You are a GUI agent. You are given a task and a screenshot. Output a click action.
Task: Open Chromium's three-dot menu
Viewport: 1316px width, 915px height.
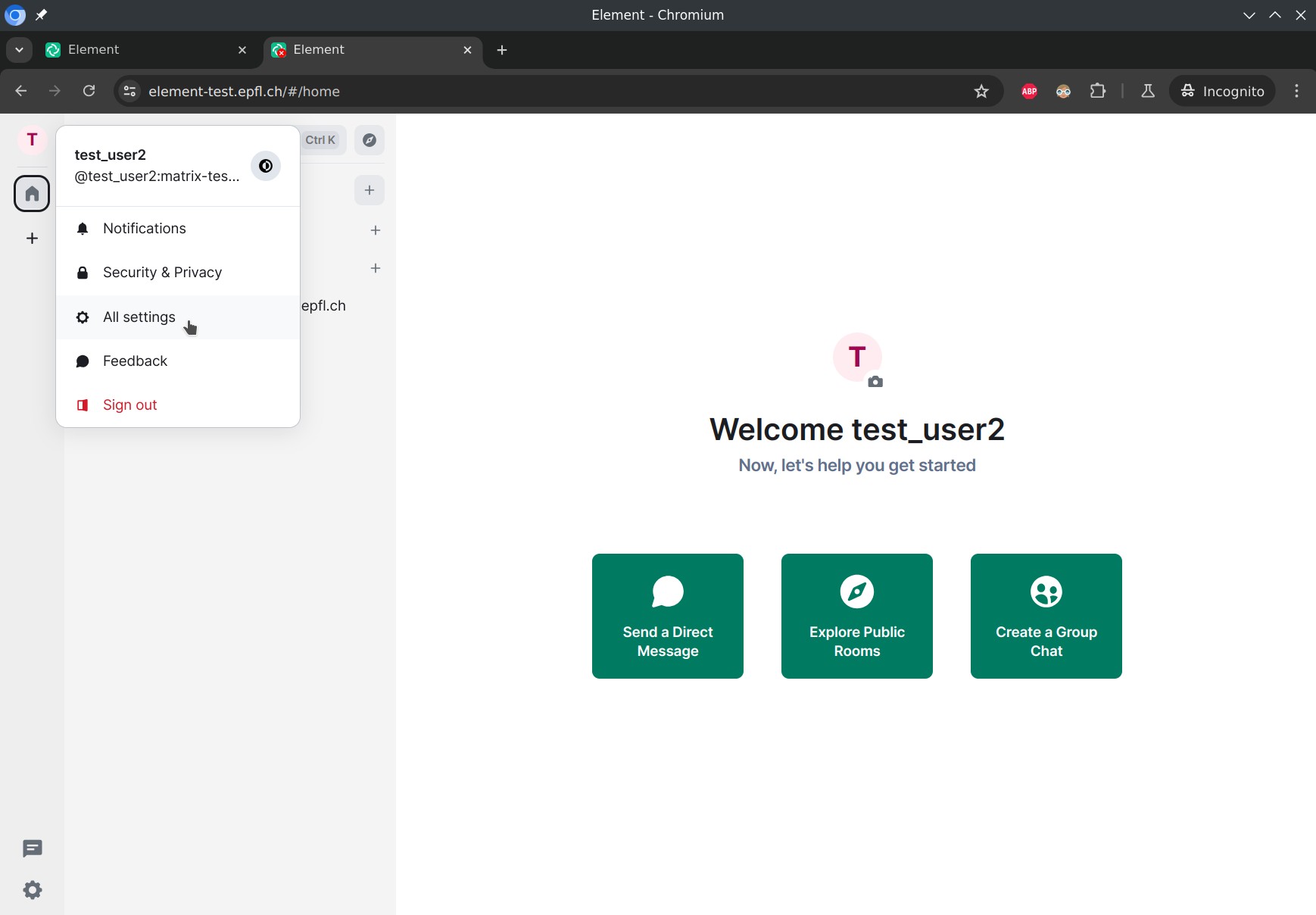[1296, 92]
